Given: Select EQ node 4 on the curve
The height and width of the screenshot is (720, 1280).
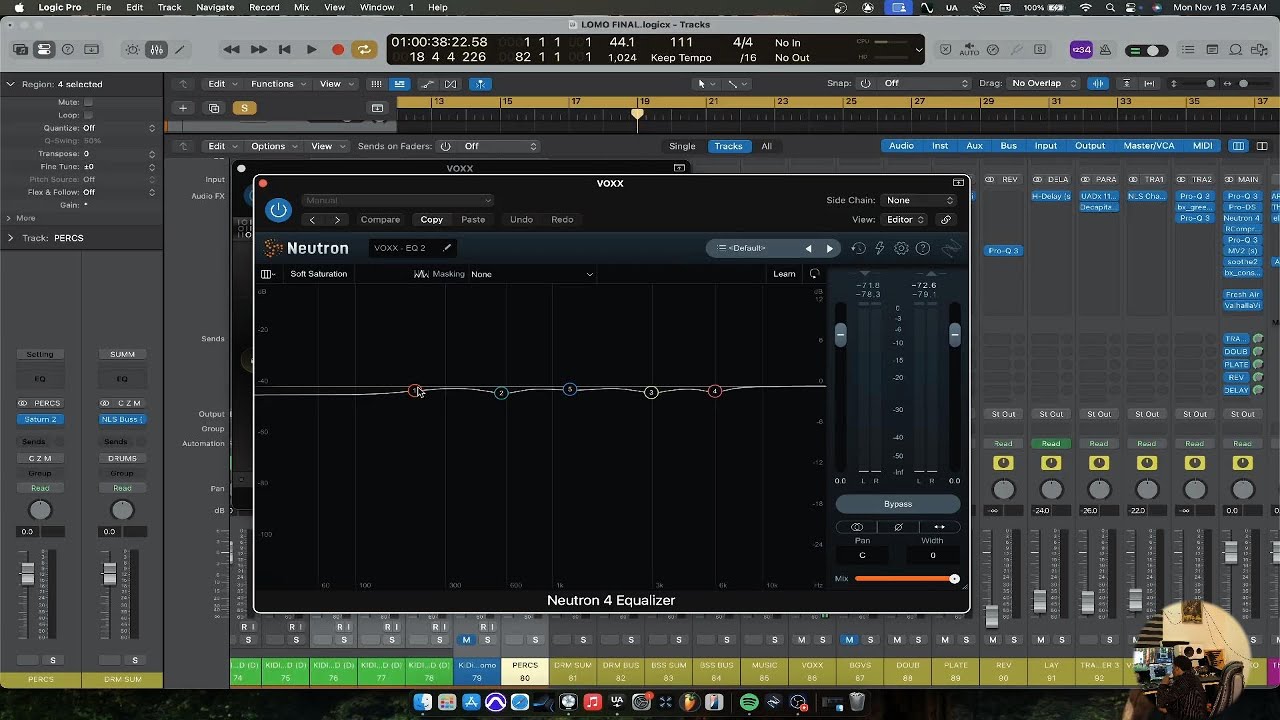Looking at the screenshot, I should [715, 391].
